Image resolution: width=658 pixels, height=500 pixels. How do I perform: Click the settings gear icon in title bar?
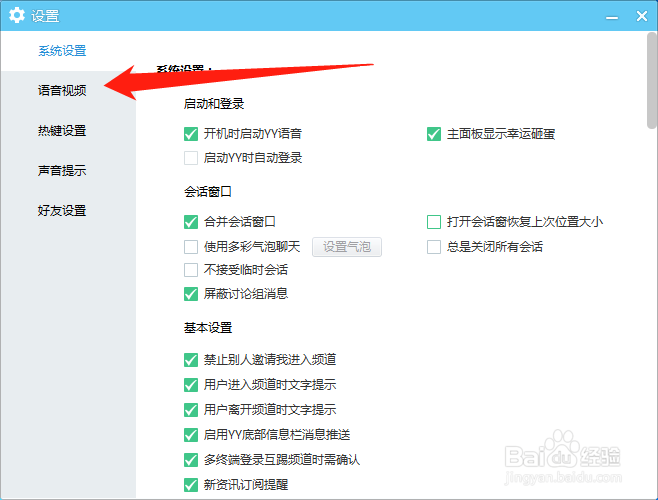17,16
